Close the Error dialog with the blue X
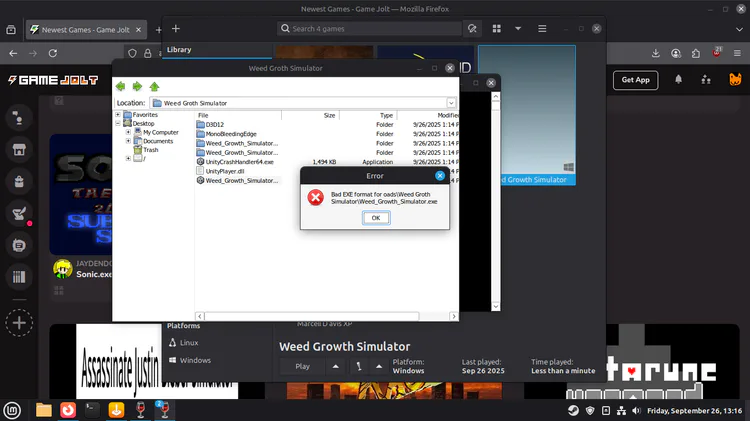 pos(440,176)
